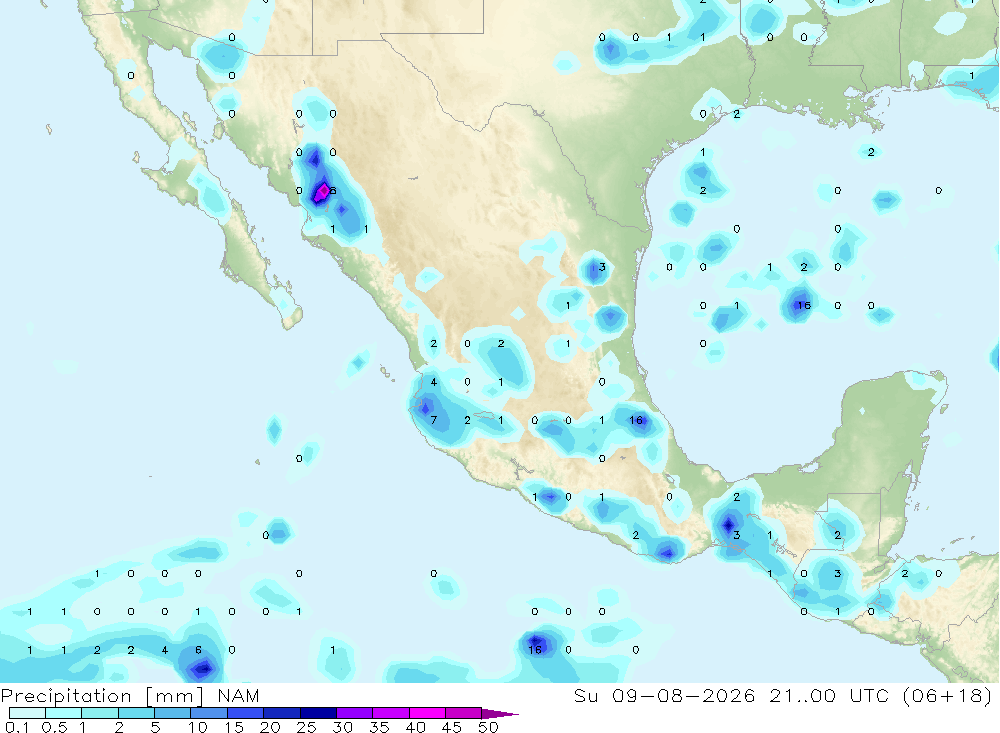Viewport: 1000px width, 733px height.
Task: Click the '25' legend scale label
Action: coord(306,727)
